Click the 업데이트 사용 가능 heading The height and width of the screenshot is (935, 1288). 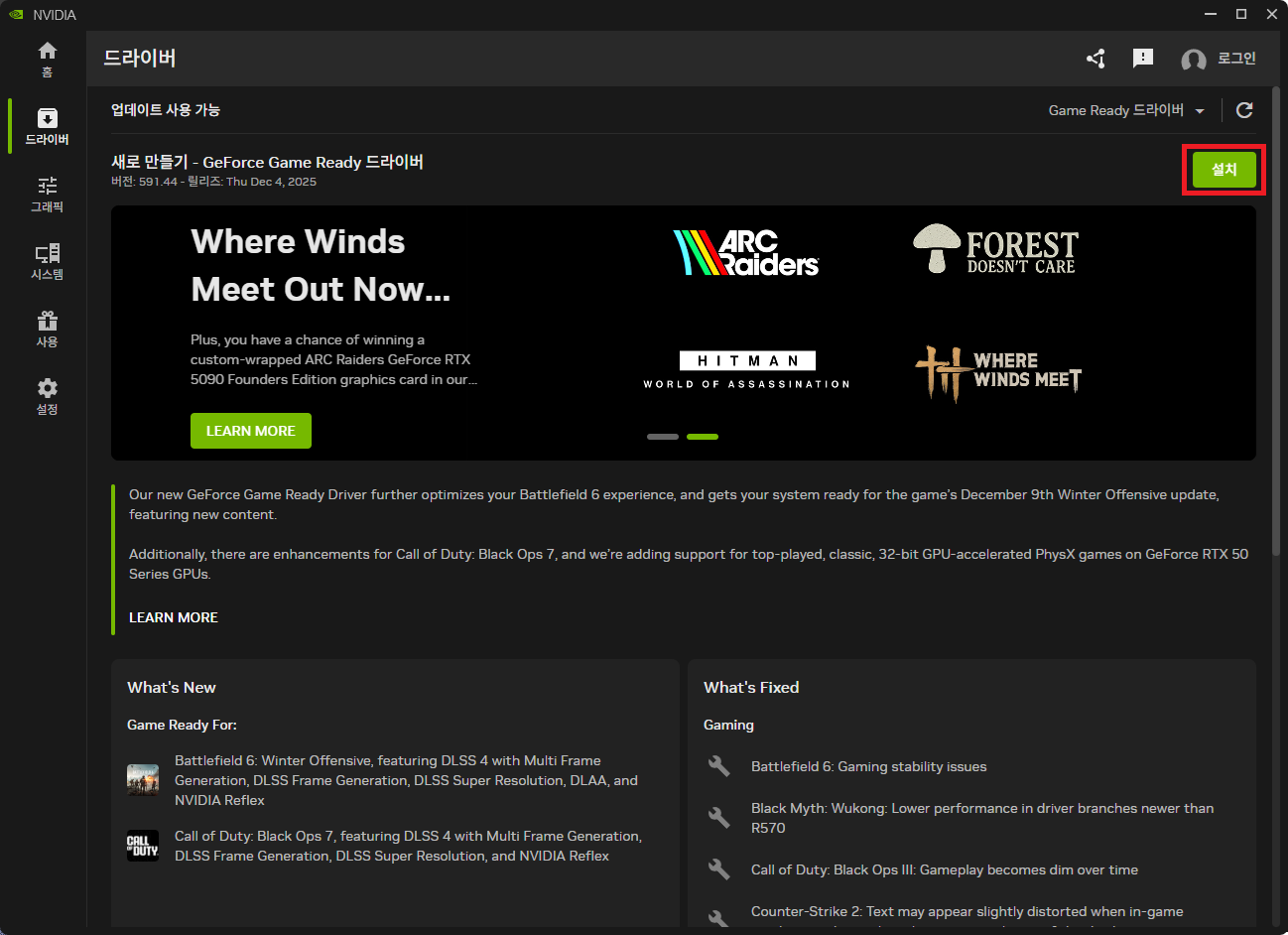166,110
